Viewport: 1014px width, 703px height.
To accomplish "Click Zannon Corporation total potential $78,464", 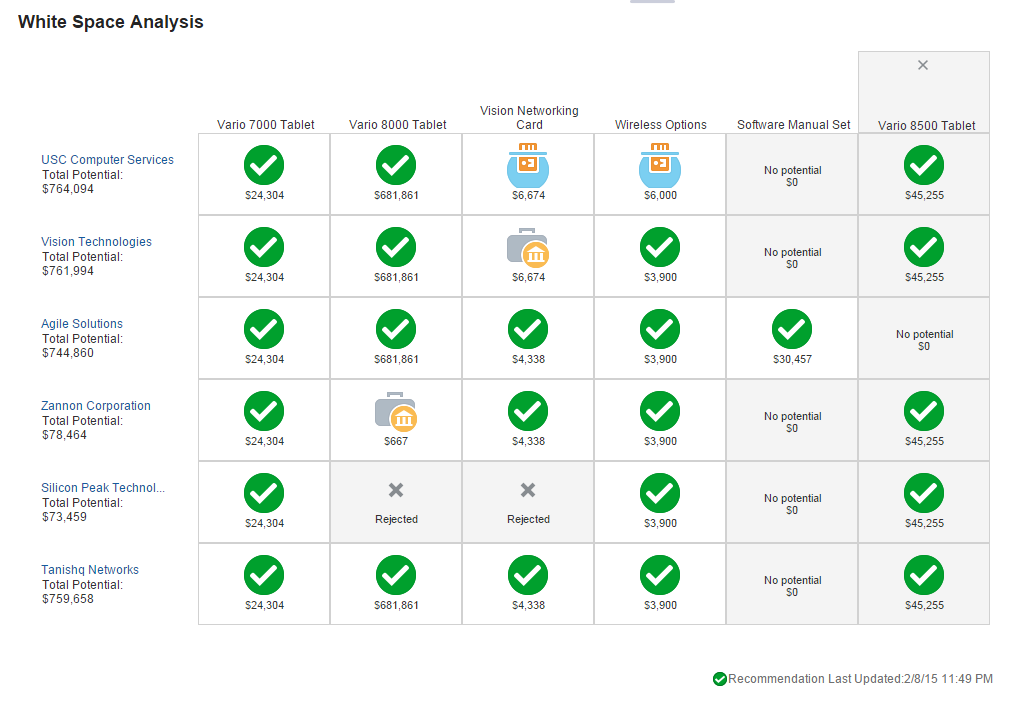I will pyautogui.click(x=65, y=435).
